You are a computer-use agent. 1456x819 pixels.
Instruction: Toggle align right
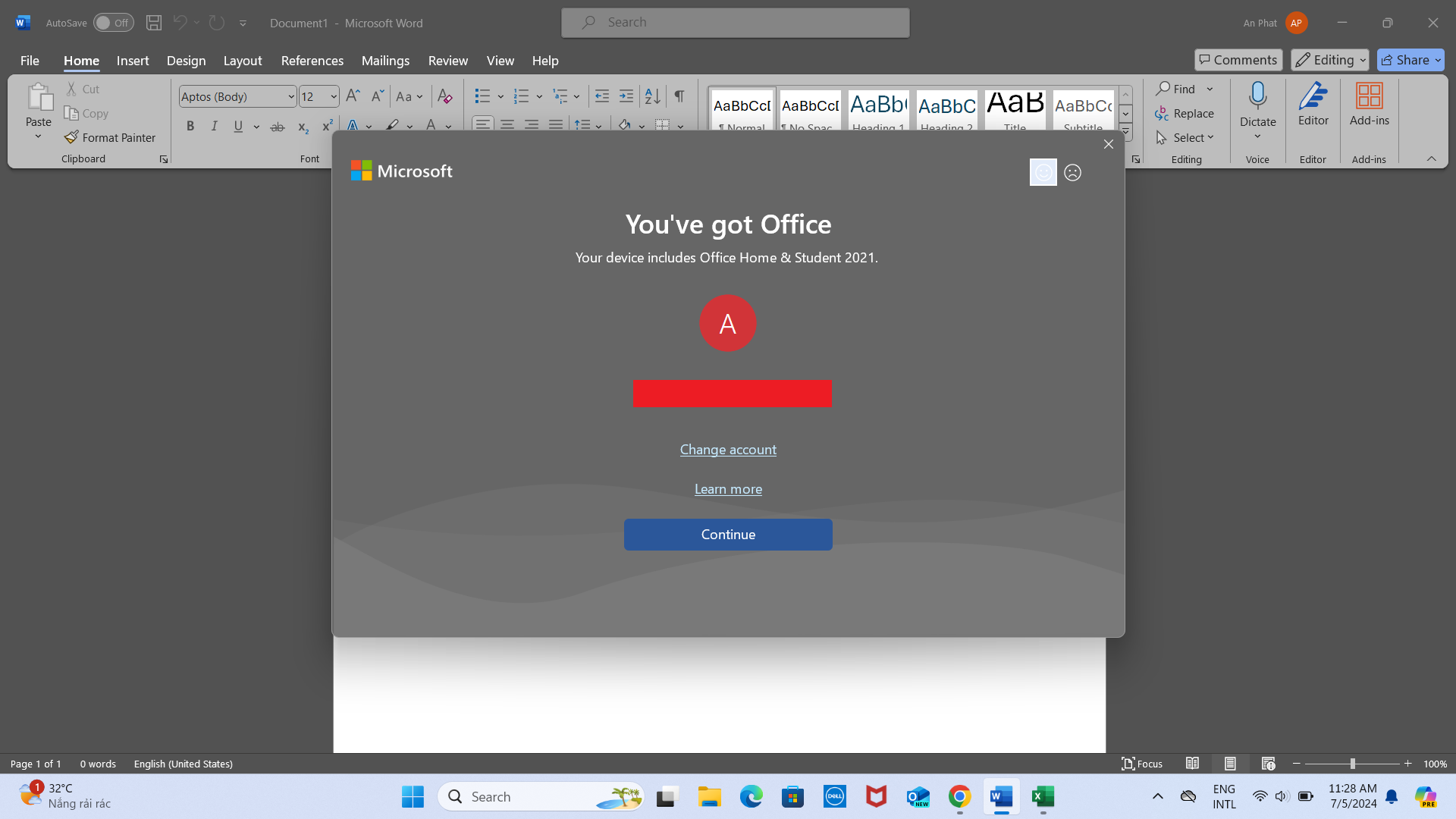point(532,124)
